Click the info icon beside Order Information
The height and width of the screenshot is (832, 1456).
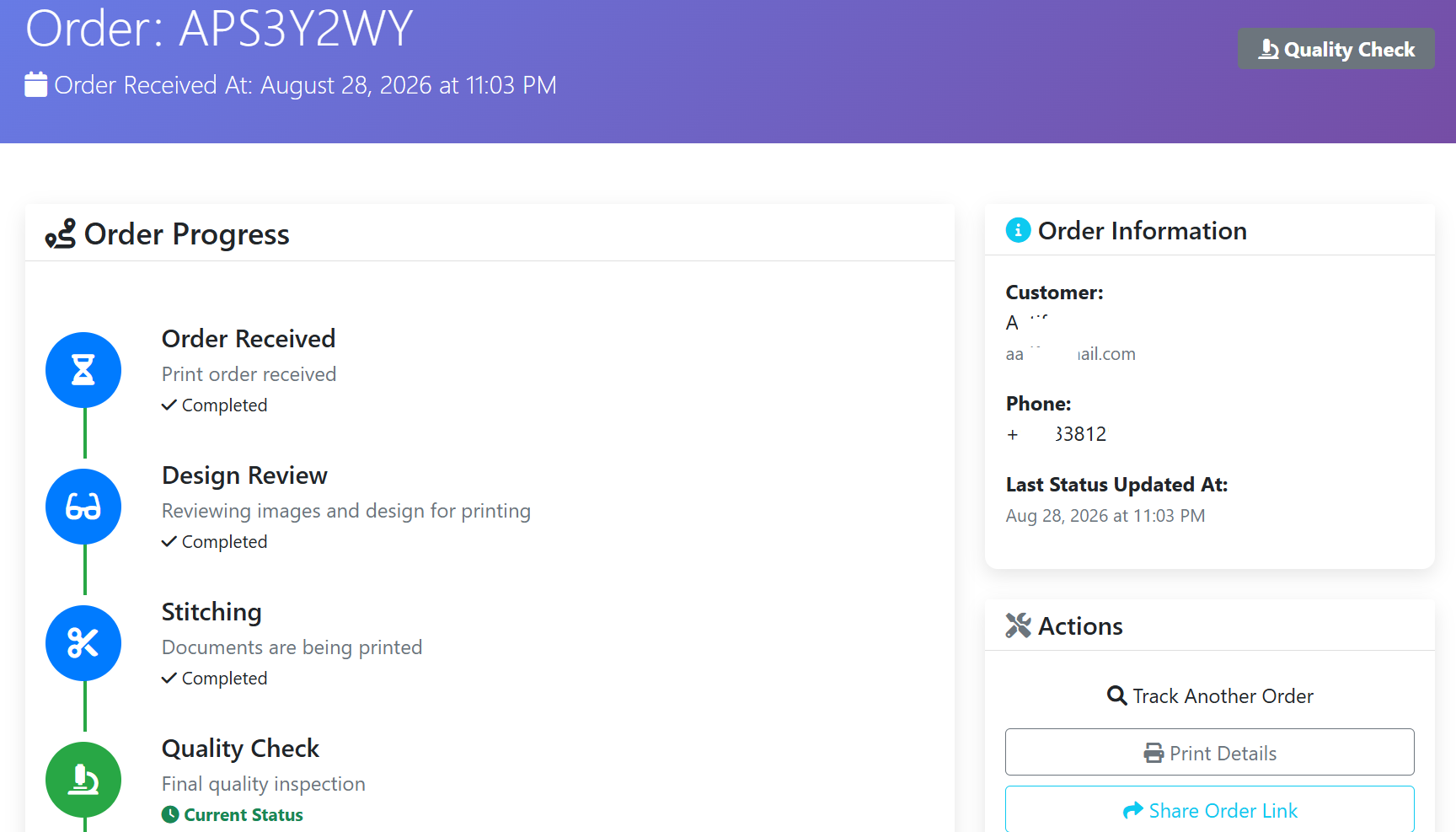tap(1018, 230)
